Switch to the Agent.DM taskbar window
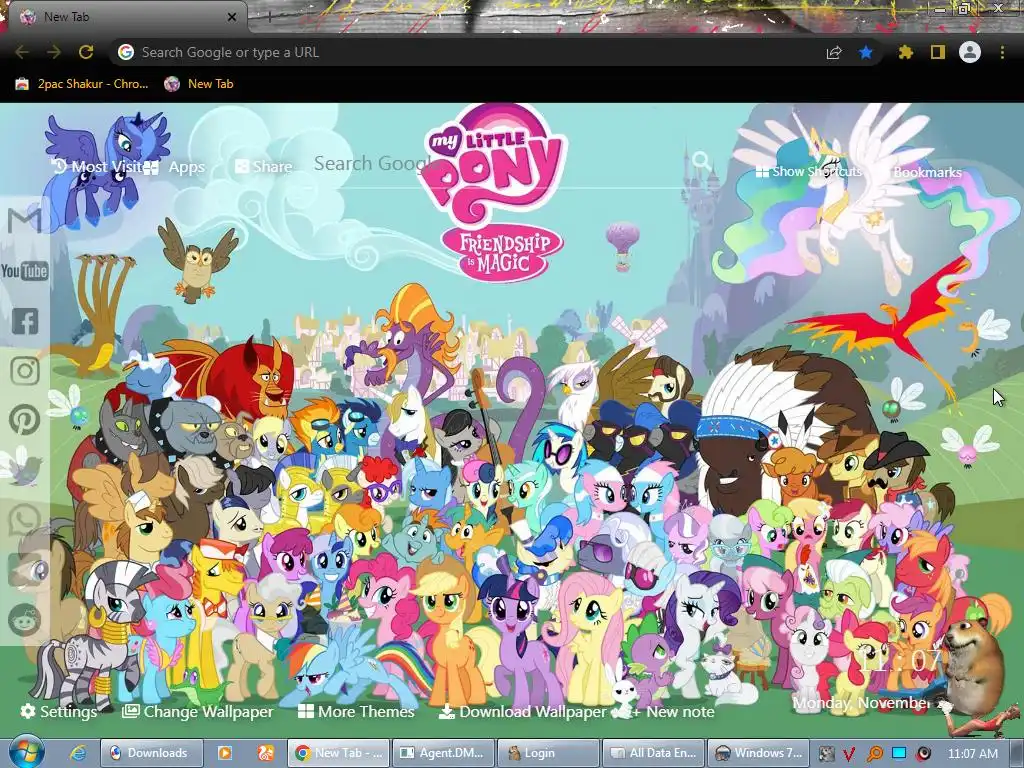Viewport: 1024px width, 768px height. [444, 753]
